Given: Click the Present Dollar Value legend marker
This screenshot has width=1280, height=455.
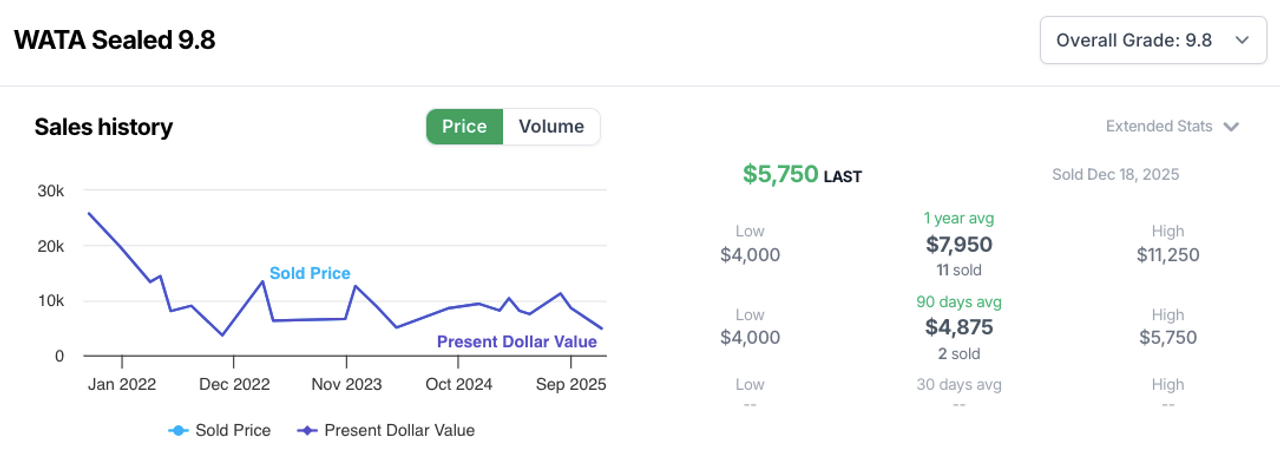Looking at the screenshot, I should [307, 430].
